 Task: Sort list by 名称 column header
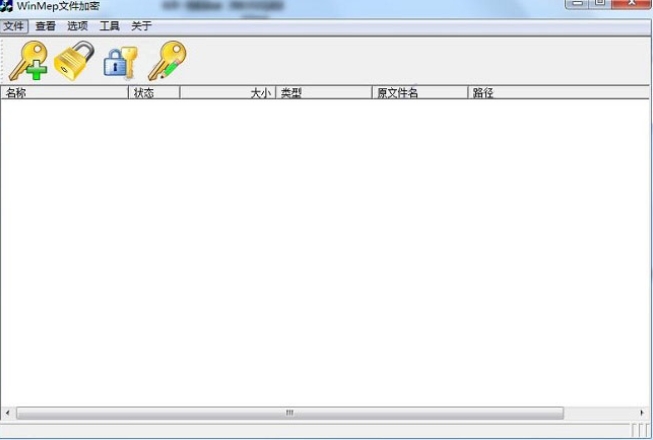pyautogui.click(x=64, y=93)
